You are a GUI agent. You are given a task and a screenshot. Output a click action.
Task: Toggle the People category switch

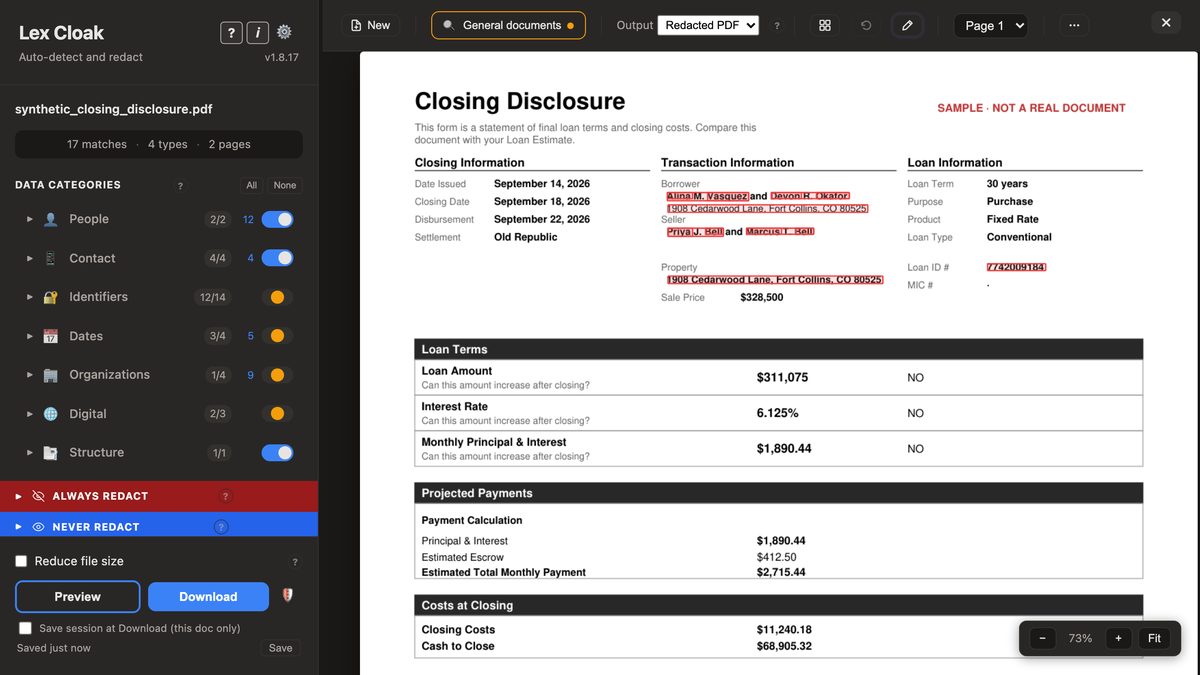click(x=277, y=219)
